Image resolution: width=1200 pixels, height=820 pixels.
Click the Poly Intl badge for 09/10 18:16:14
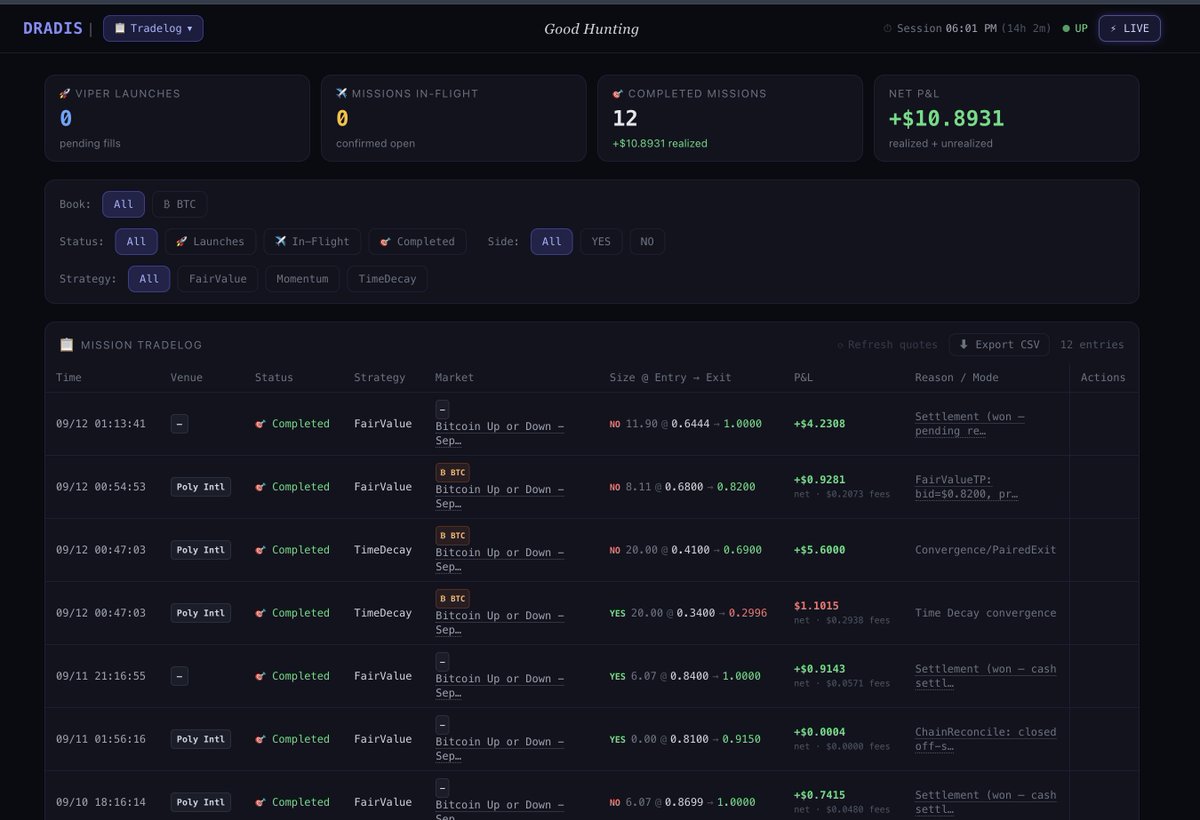click(x=201, y=802)
